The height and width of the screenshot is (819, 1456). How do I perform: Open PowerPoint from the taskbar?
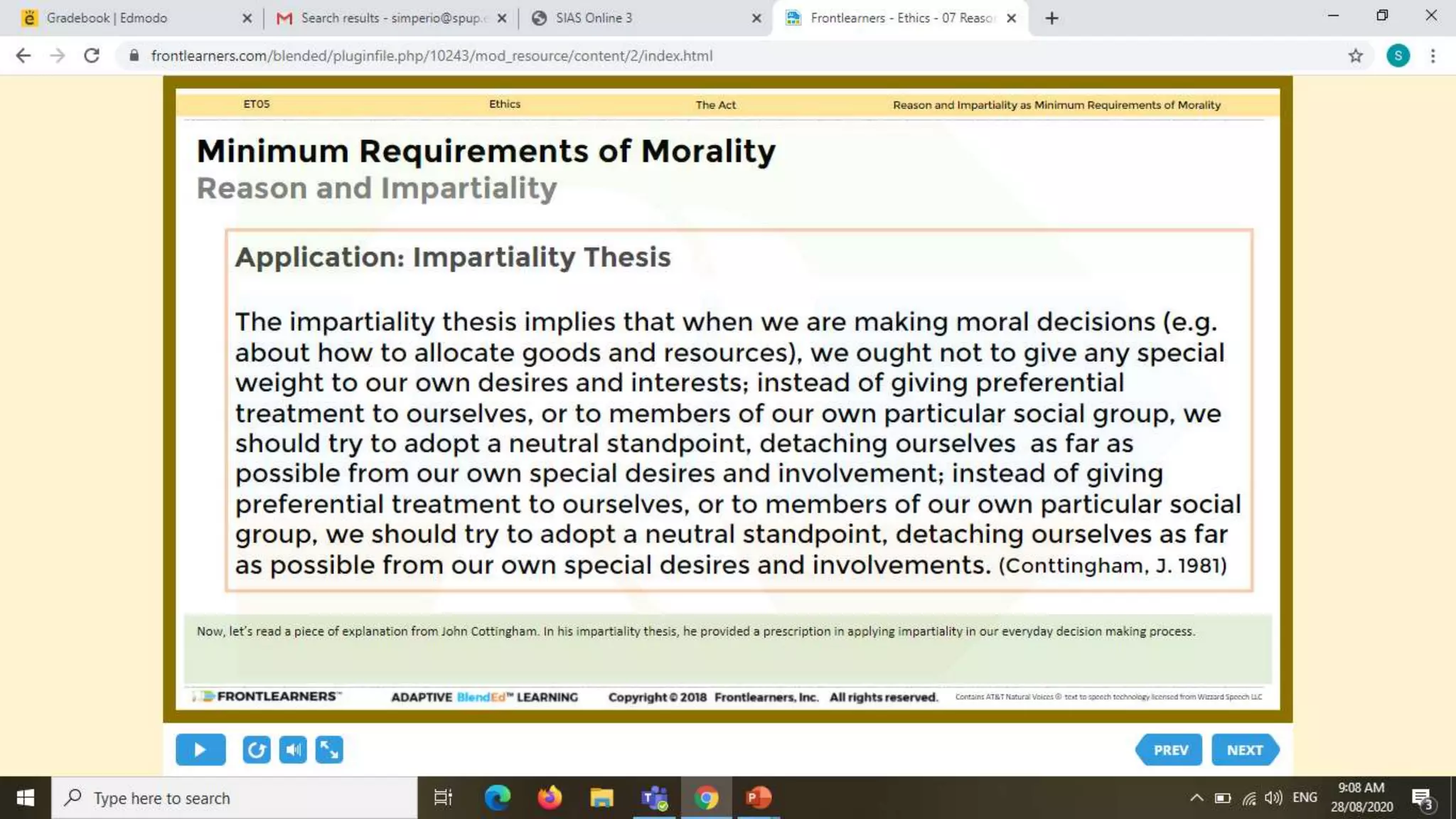click(759, 798)
